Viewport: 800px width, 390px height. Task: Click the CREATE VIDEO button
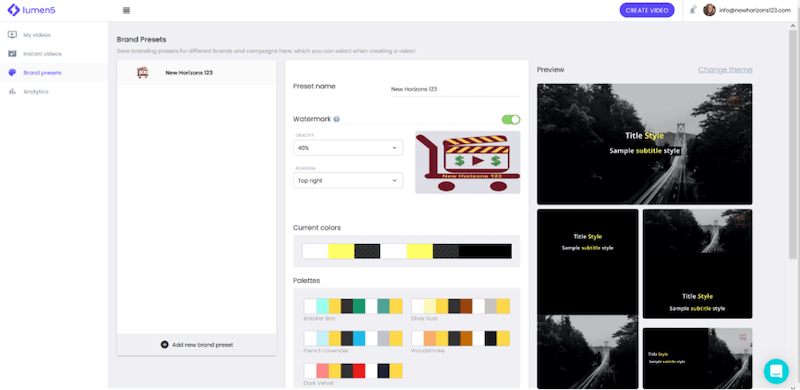tap(647, 10)
